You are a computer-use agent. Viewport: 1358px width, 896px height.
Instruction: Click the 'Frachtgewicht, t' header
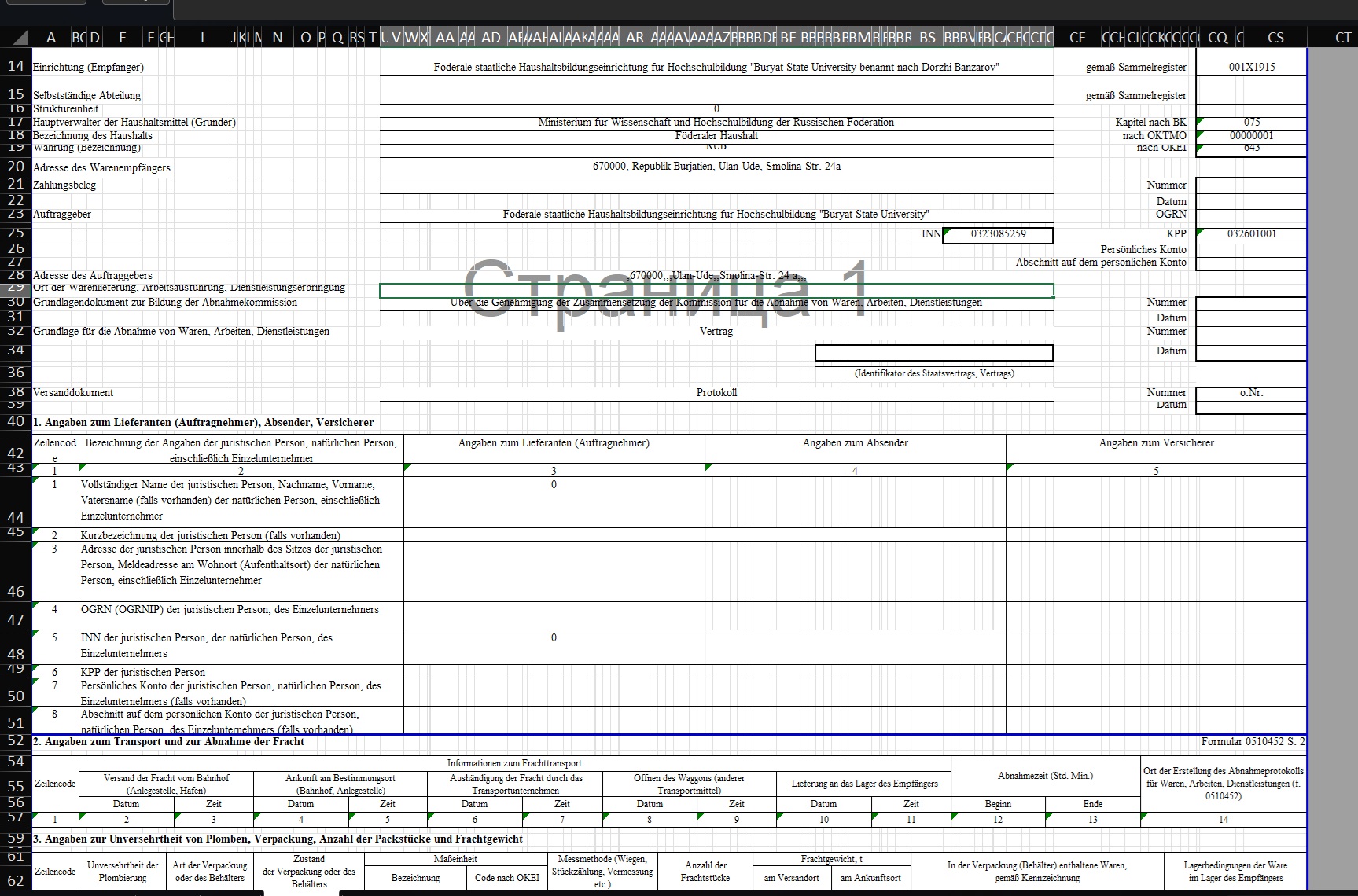[x=831, y=859]
